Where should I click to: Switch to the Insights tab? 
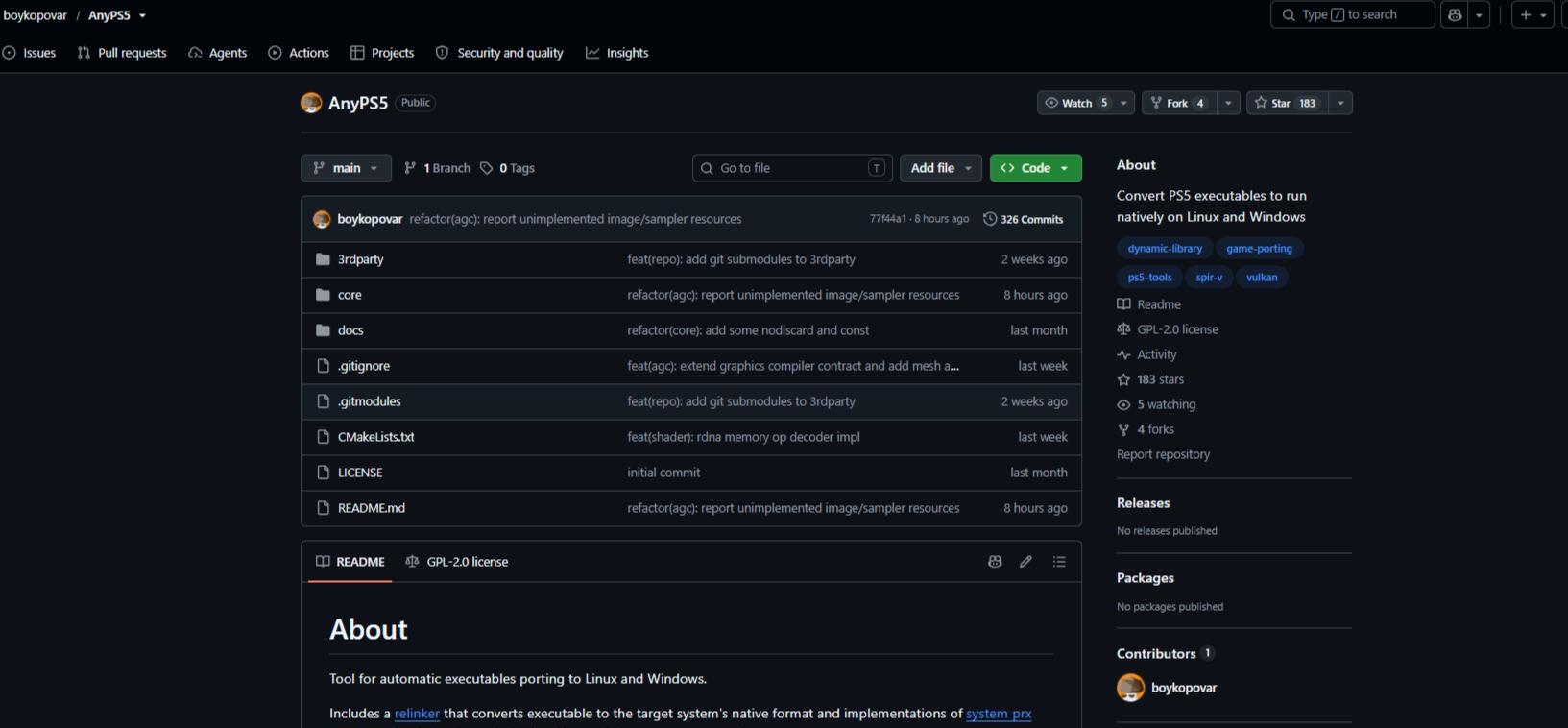(617, 53)
